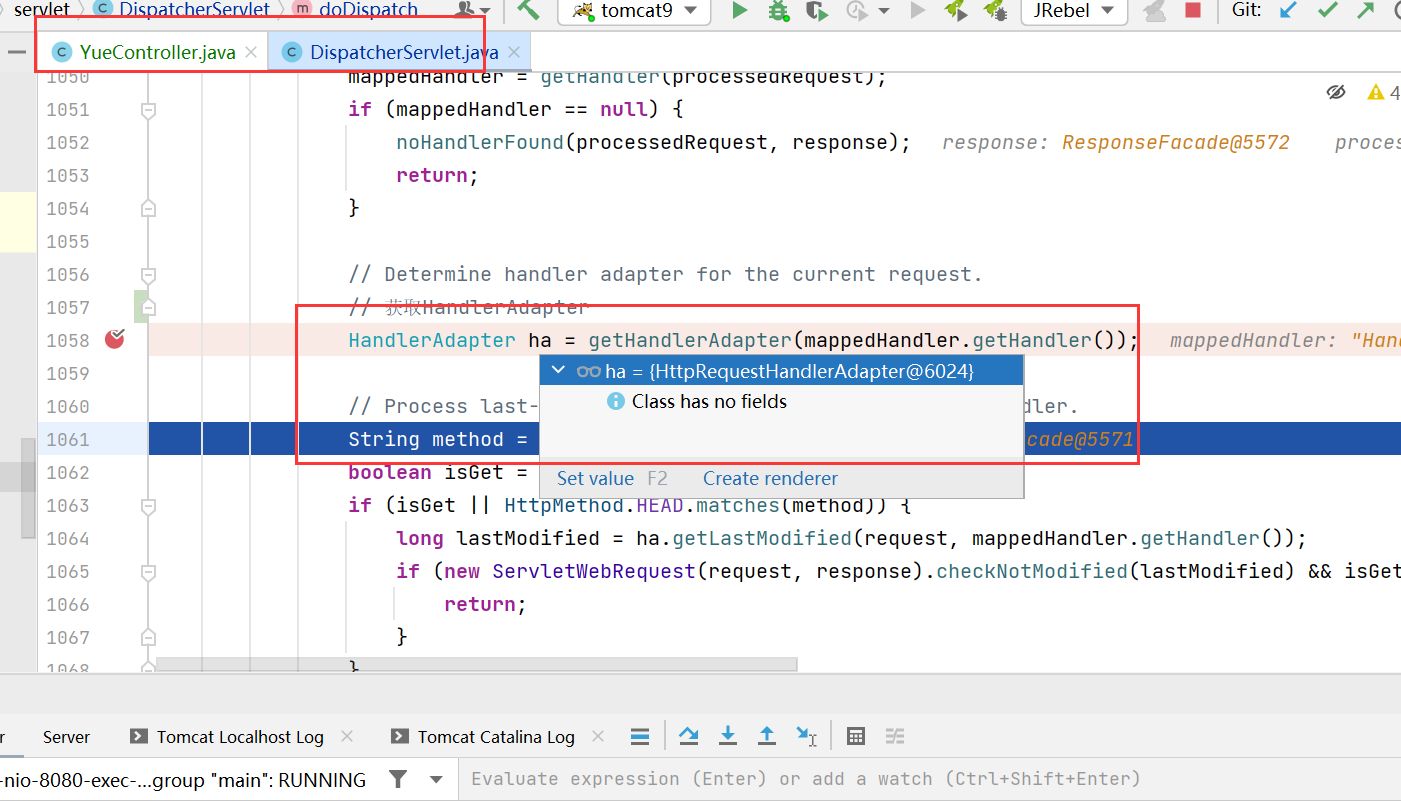The width and height of the screenshot is (1401, 801).
Task: Collapse the if block at line 1063
Action: click(x=149, y=505)
